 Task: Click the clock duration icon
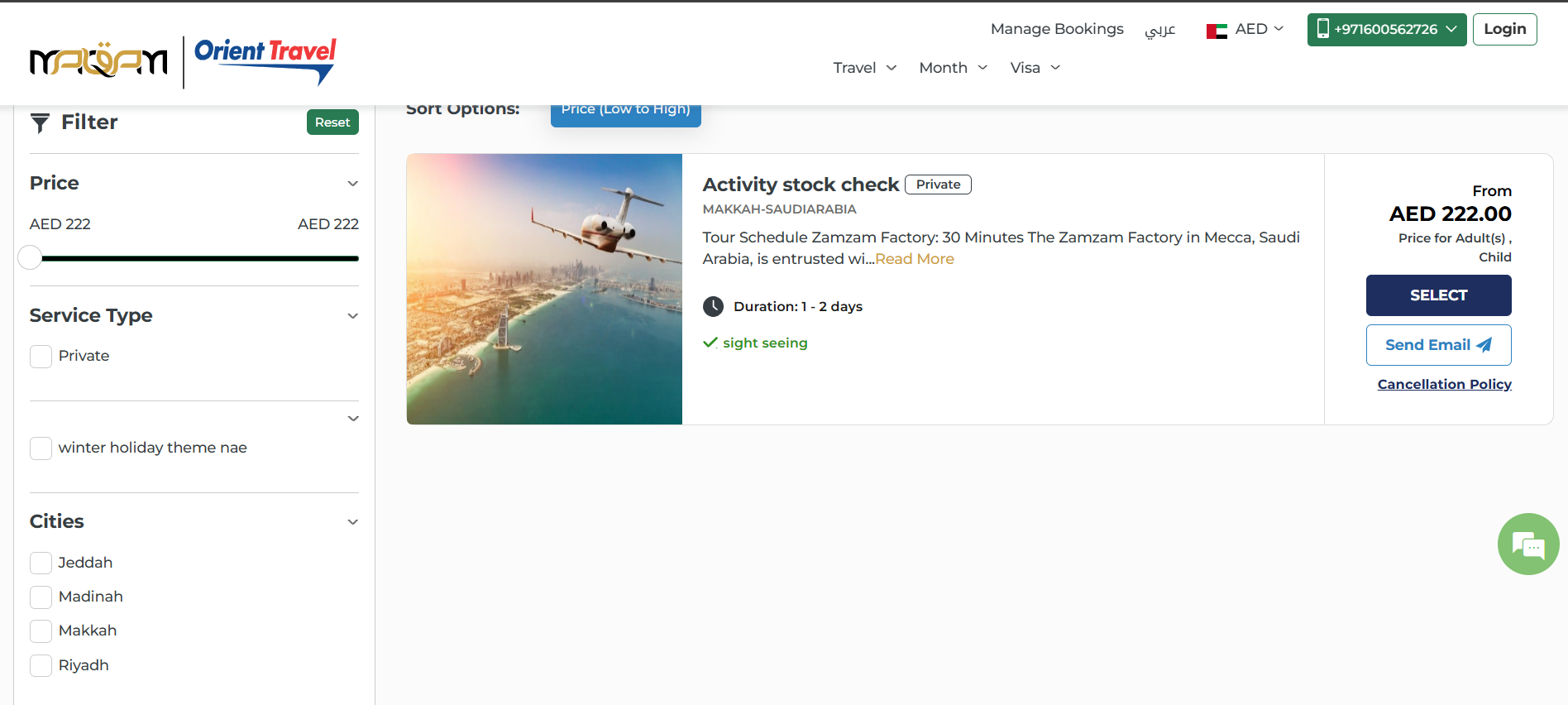(713, 307)
